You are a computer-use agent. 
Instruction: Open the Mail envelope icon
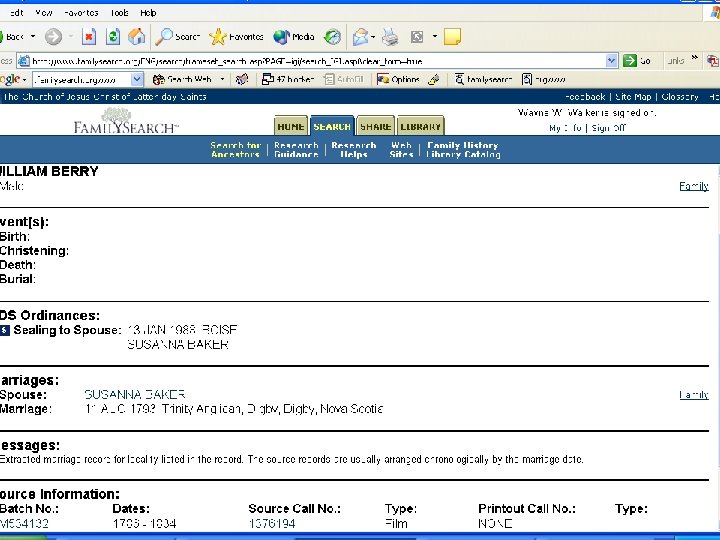click(x=361, y=37)
